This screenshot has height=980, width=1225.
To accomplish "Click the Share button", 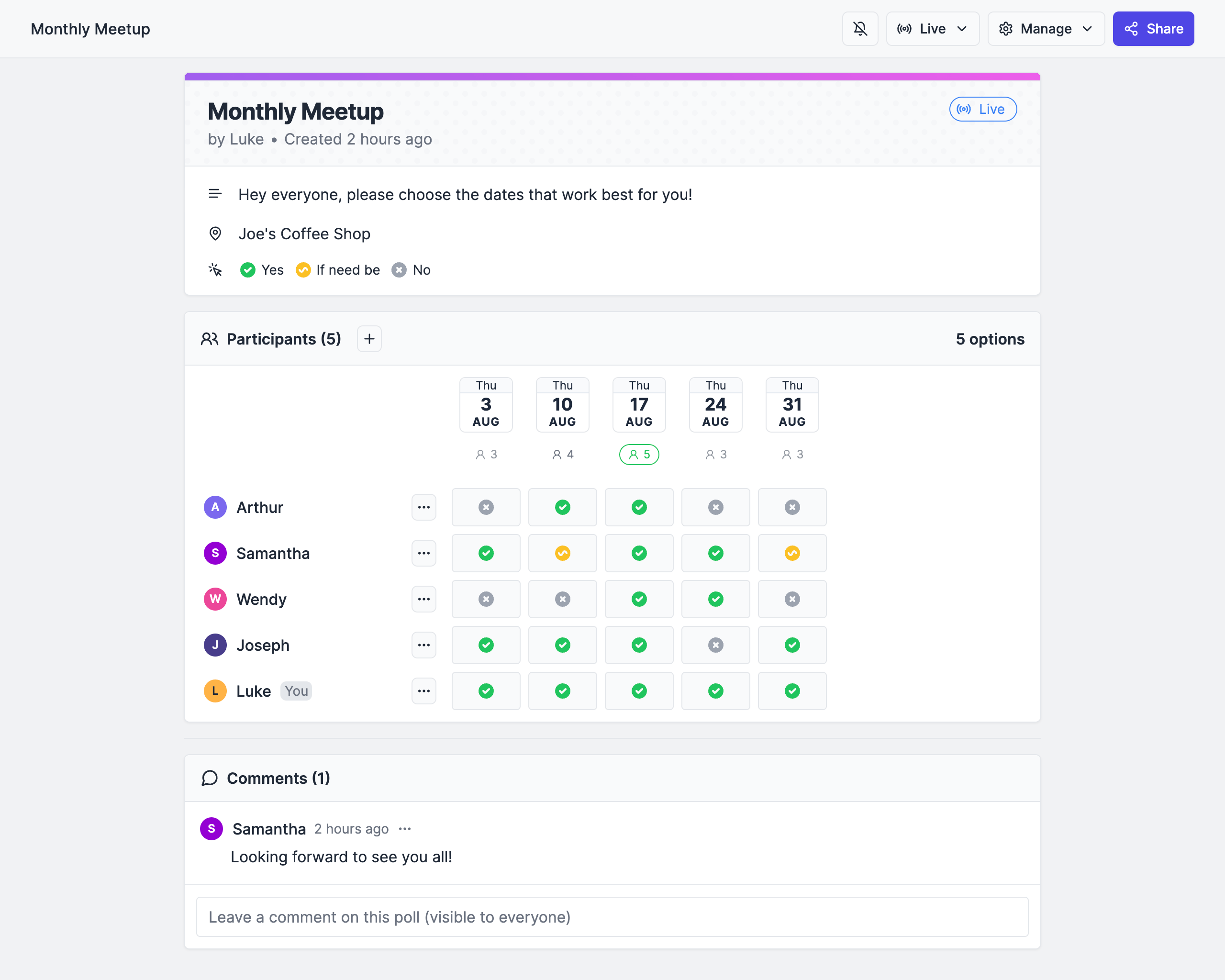I will (x=1153, y=28).
